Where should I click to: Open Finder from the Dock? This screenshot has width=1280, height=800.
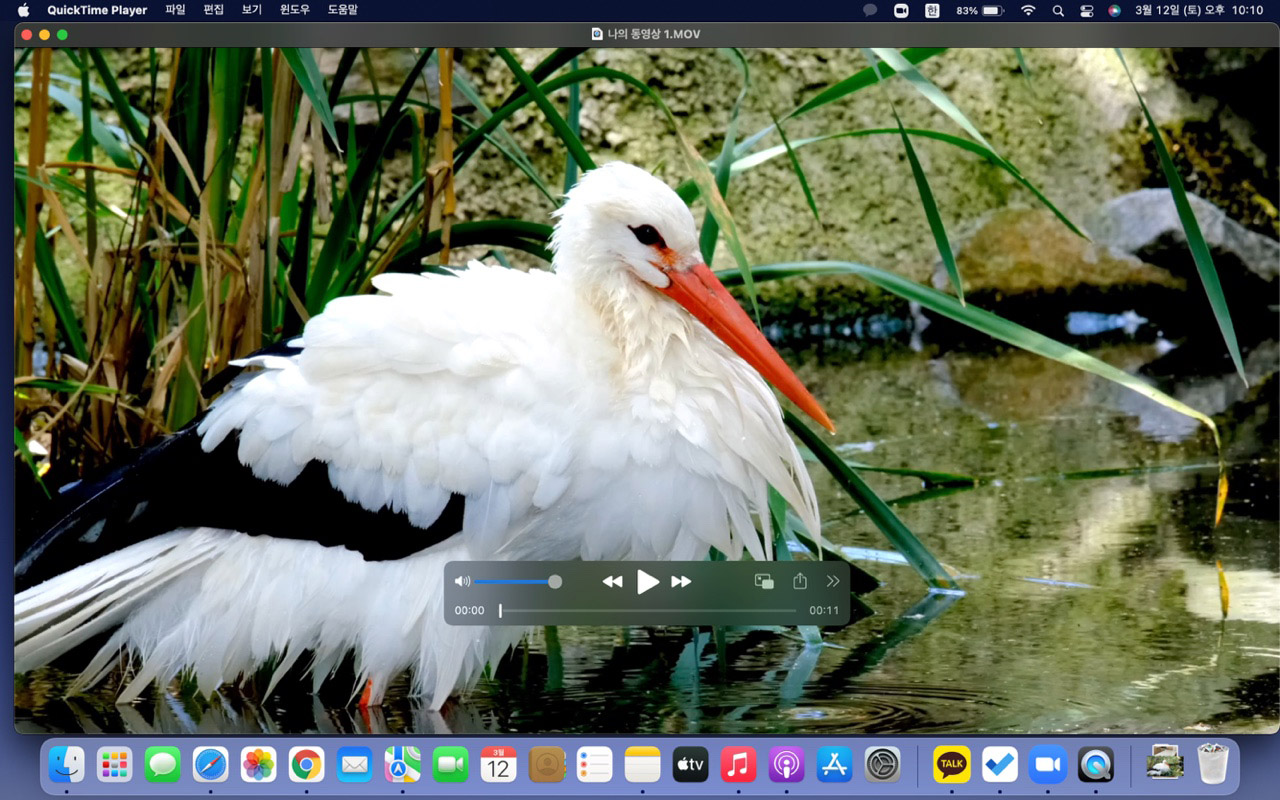[x=67, y=765]
